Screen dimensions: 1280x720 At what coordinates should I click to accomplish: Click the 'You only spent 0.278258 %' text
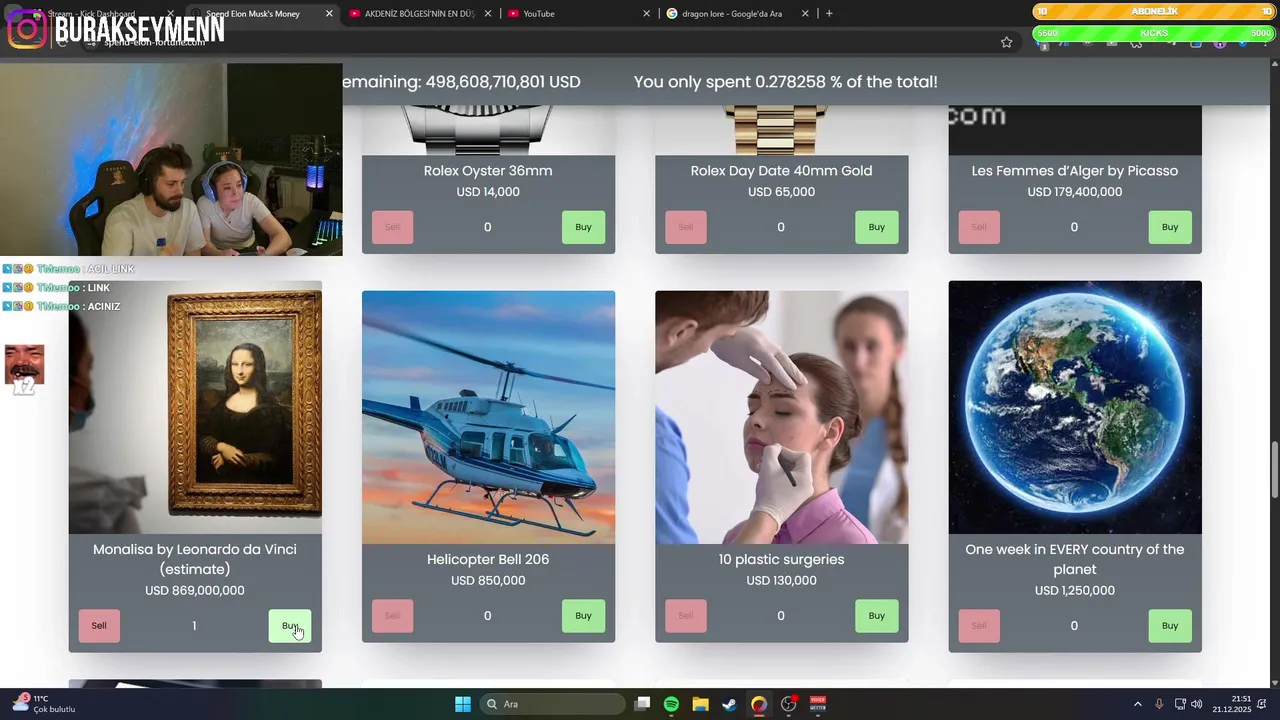[x=786, y=82]
